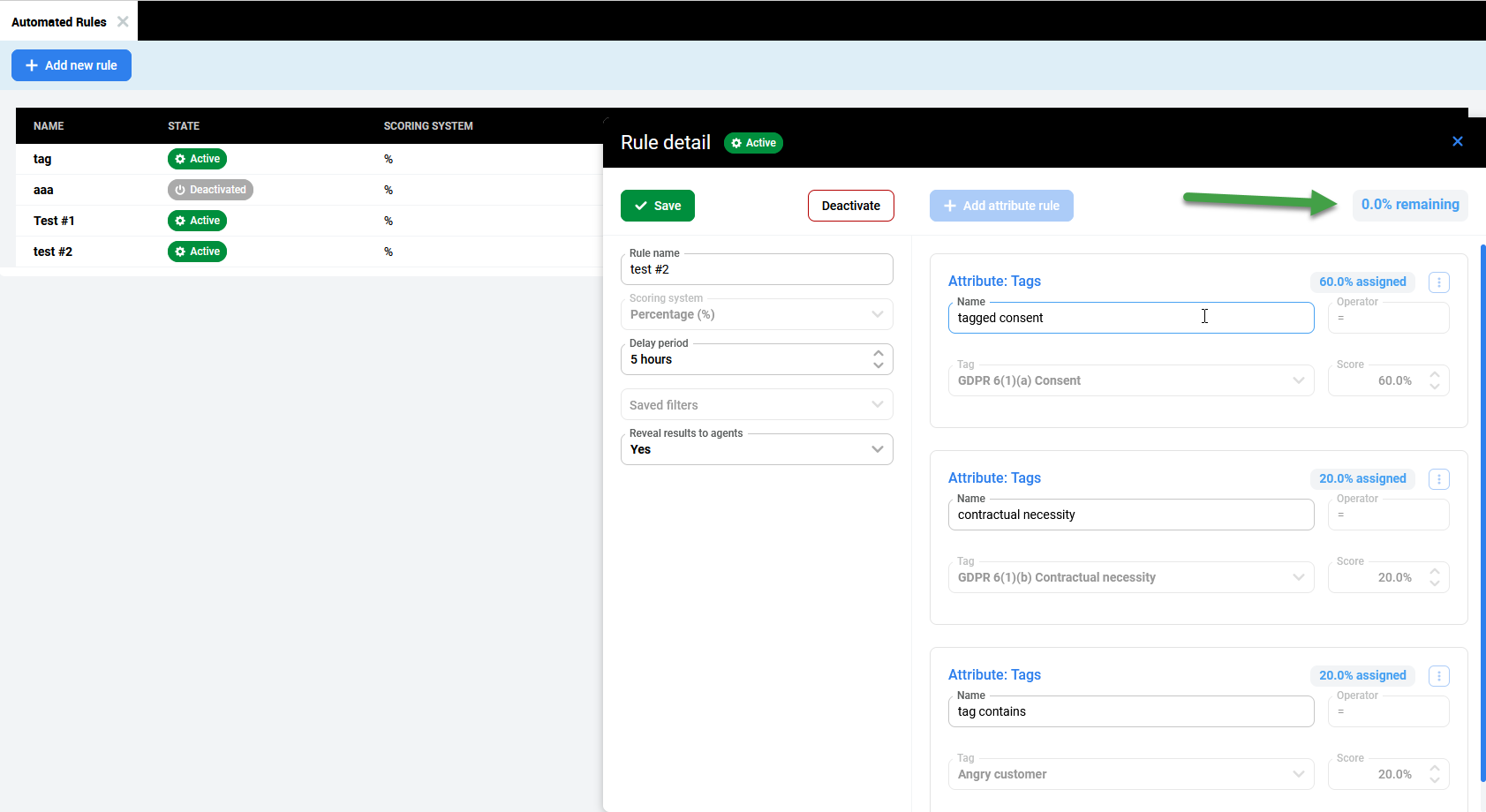1486x812 pixels.
Task: Click Add new rule button
Action: click(72, 65)
